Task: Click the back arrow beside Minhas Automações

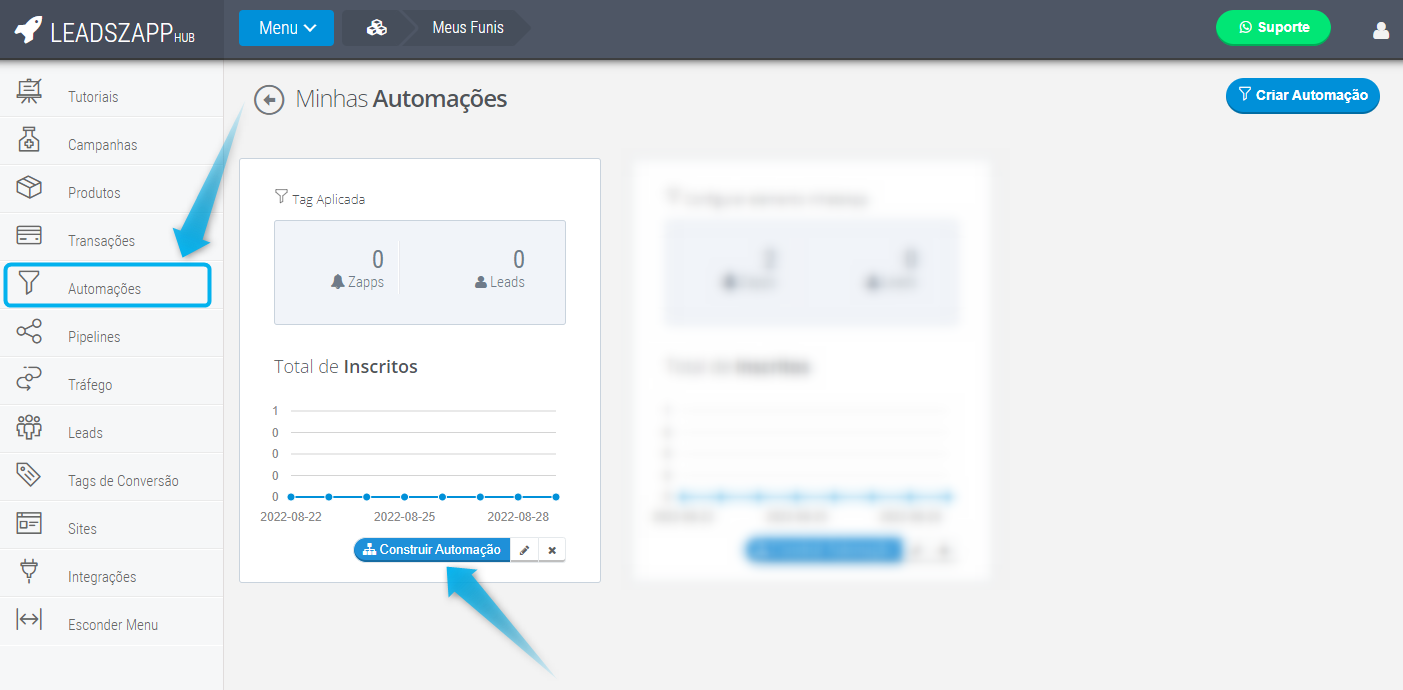Action: pos(269,100)
